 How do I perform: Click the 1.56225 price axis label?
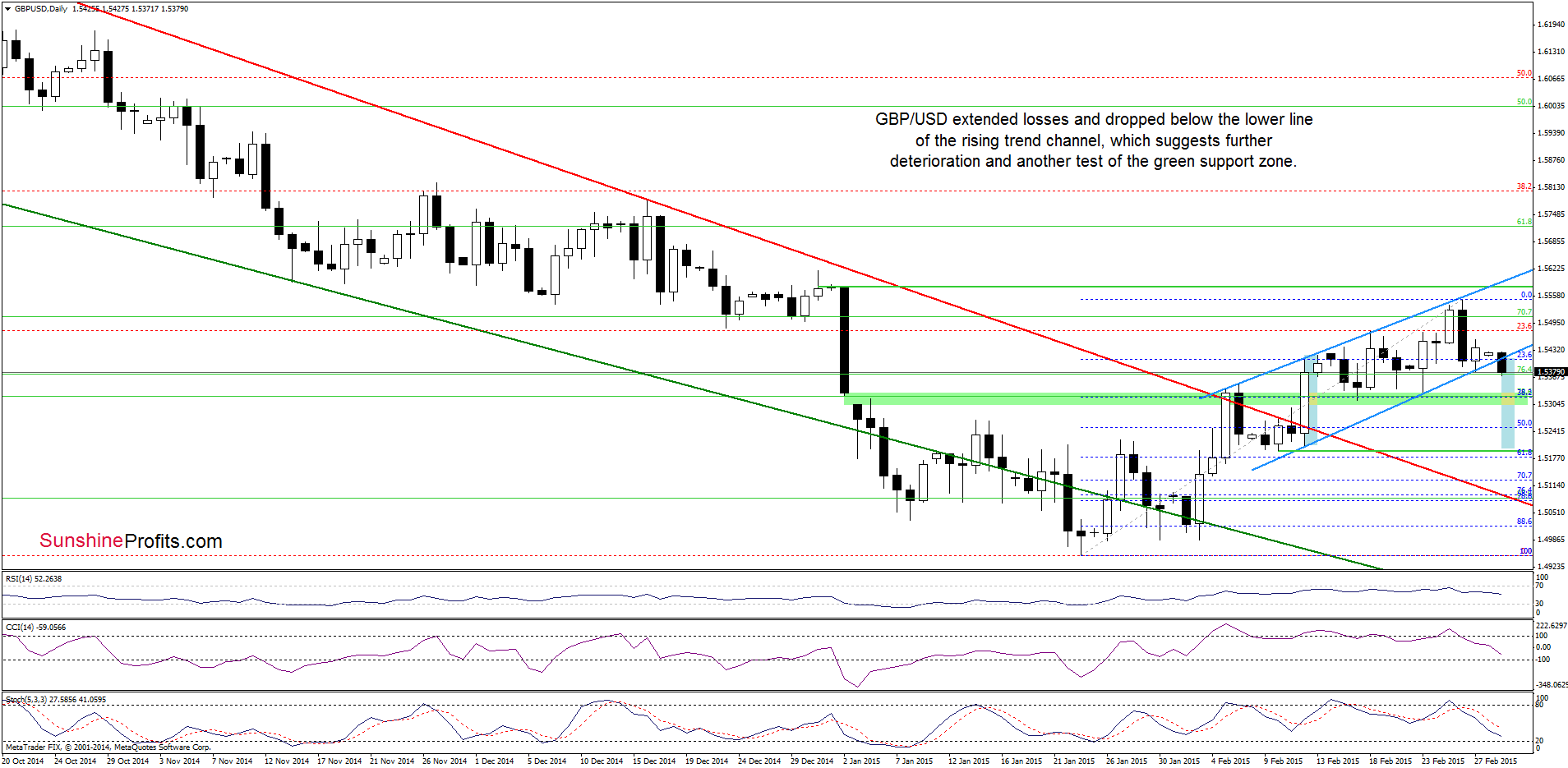coord(1551,269)
